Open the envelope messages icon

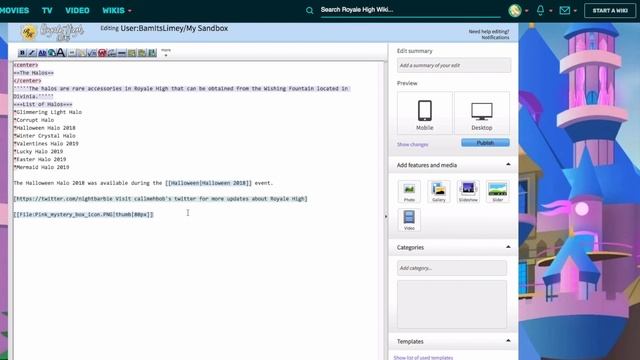(x=565, y=10)
